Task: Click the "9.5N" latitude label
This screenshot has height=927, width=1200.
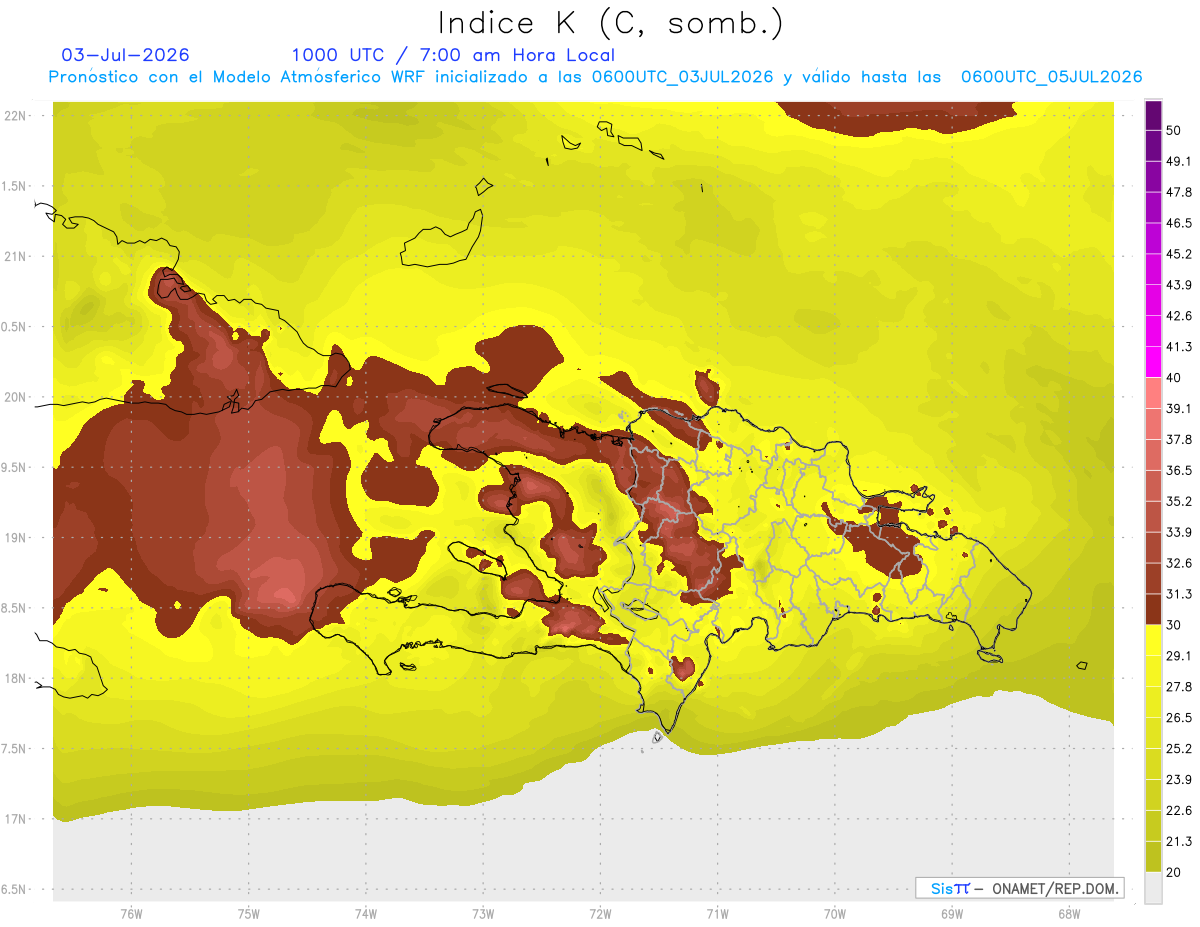Action: (x=15, y=468)
